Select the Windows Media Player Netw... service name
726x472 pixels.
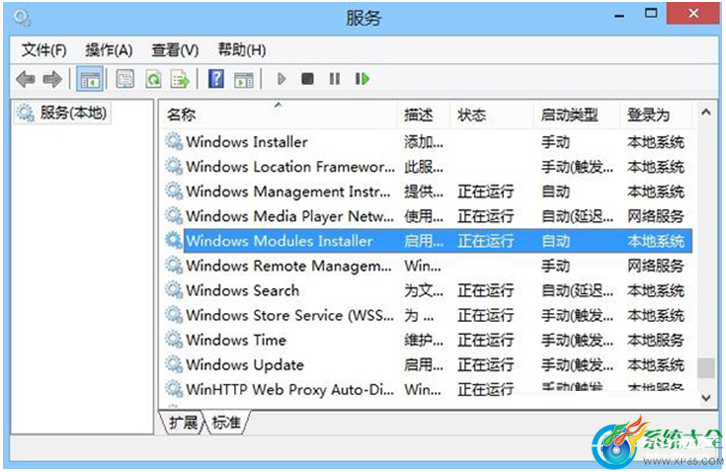pos(290,216)
